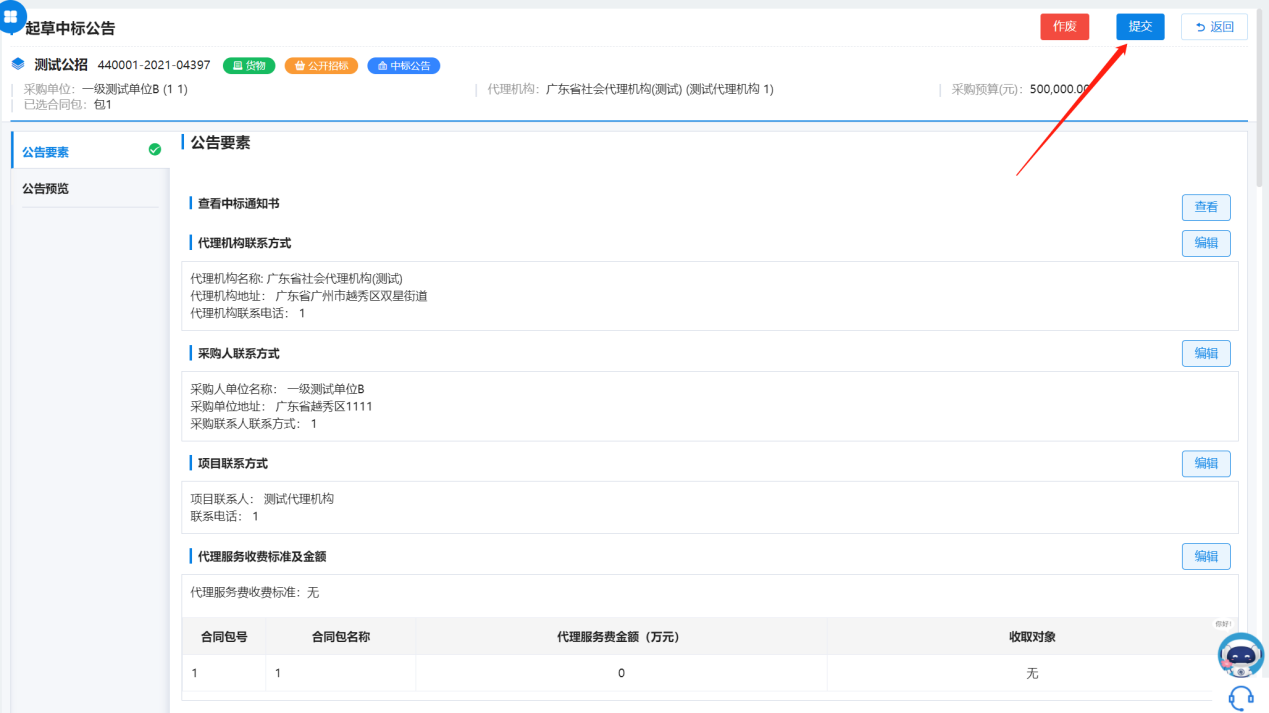1269x713 pixels.
Task: Edit the 项目联系方式 section
Action: pyautogui.click(x=1206, y=464)
